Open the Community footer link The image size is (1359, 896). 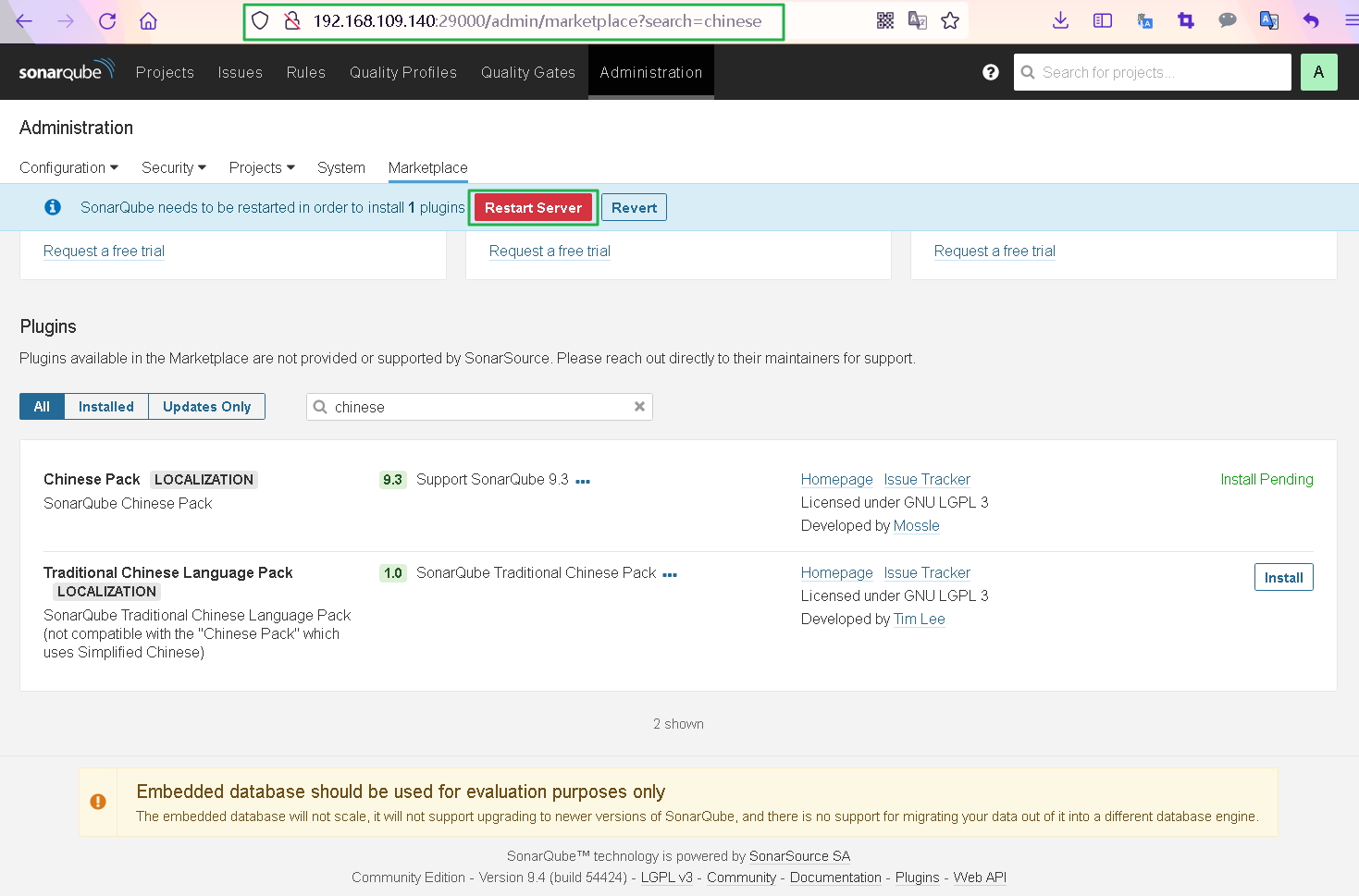pyautogui.click(x=741, y=878)
